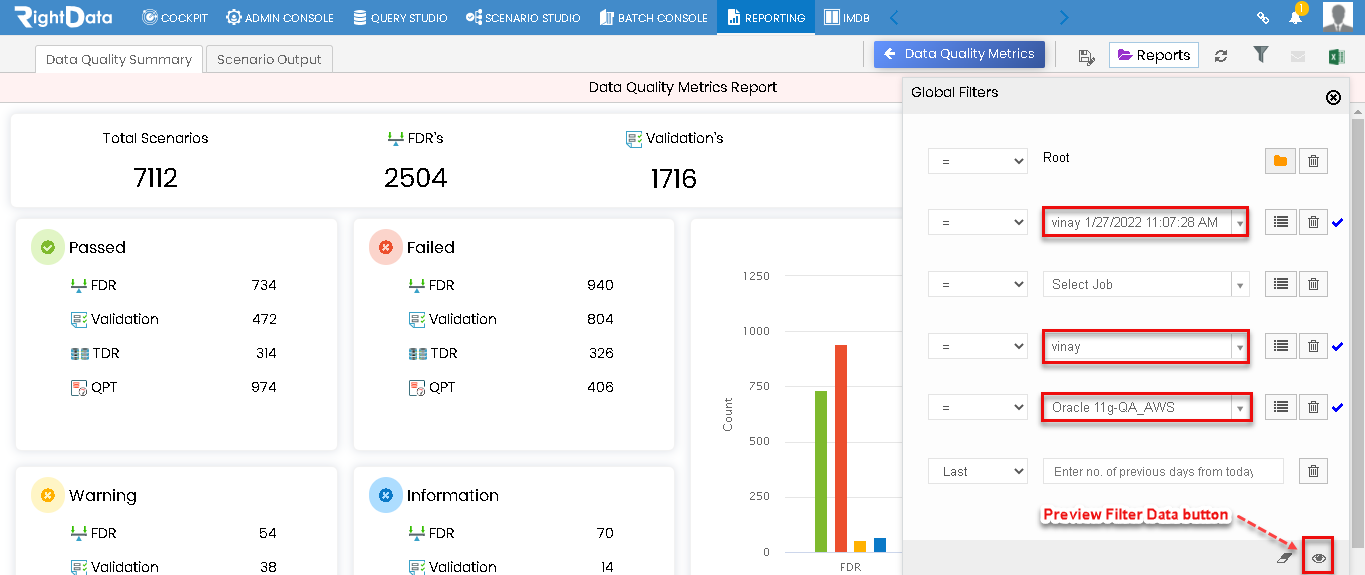Toggle the checkmark beside Oracle 11g-QA_AWS filter
This screenshot has height=575, width=1365.
point(1339,407)
